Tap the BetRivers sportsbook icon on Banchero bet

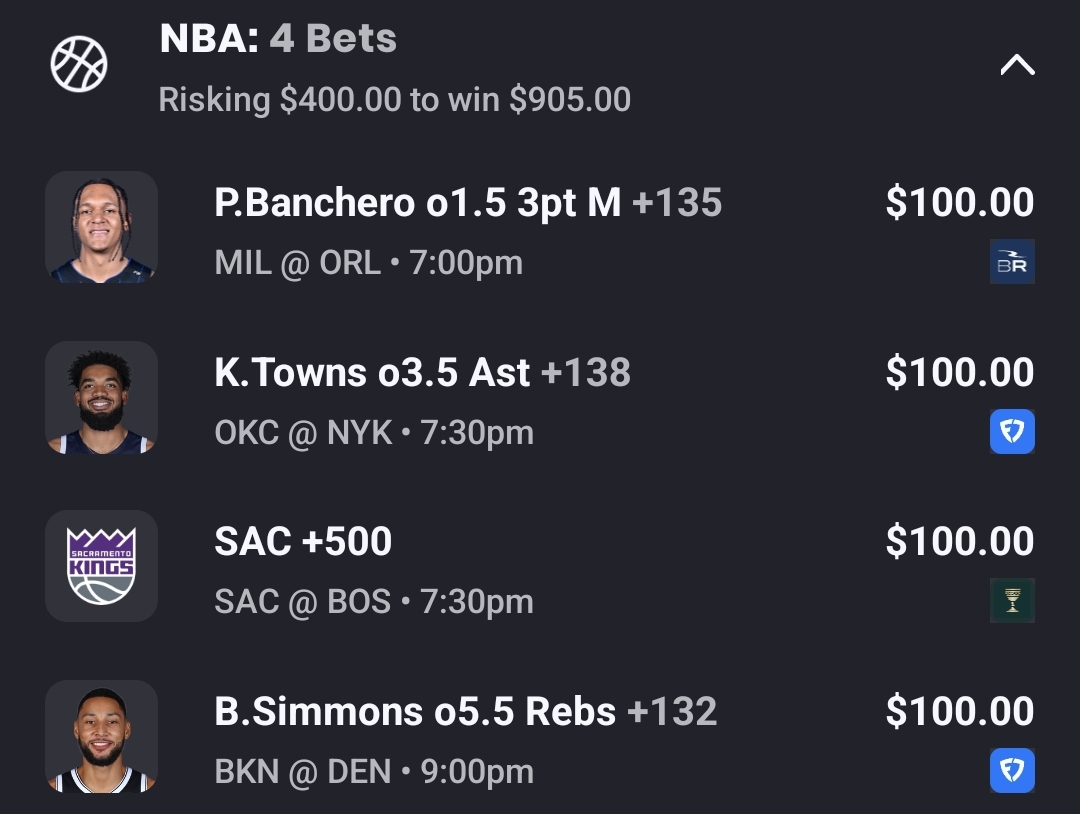coord(1012,262)
